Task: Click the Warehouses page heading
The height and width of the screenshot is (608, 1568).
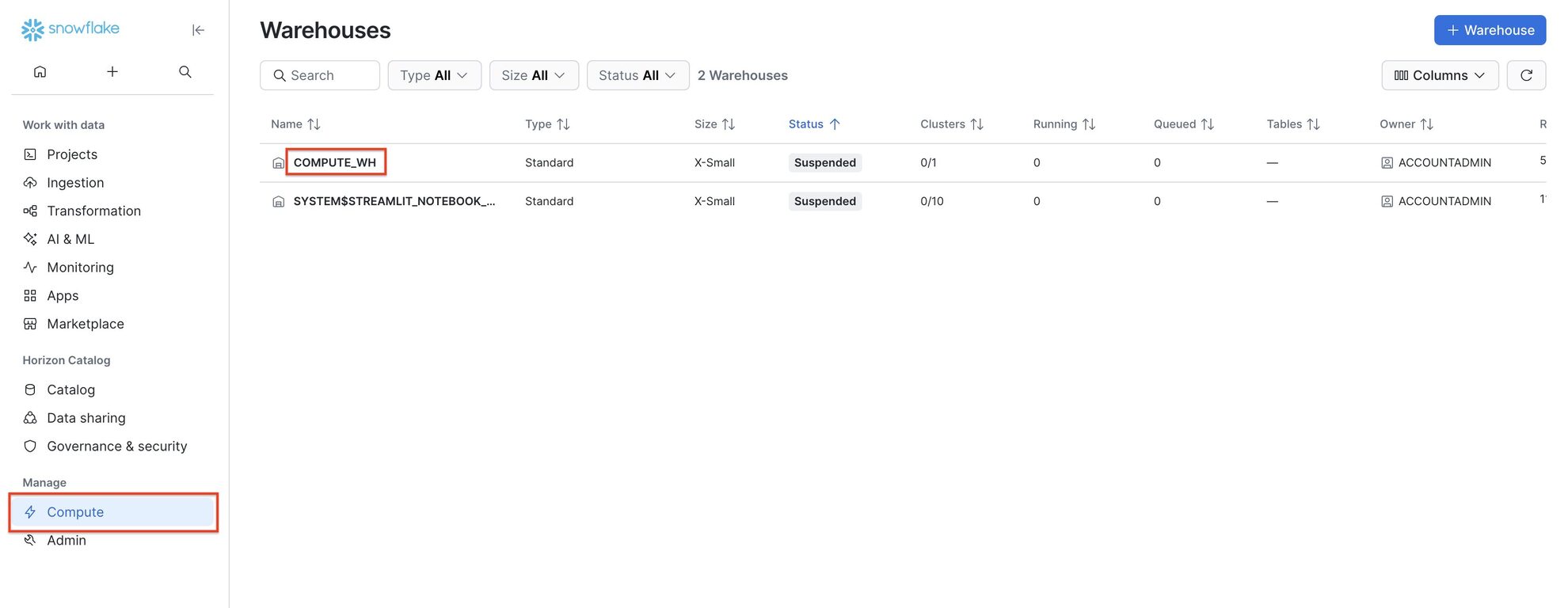Action: tap(325, 30)
